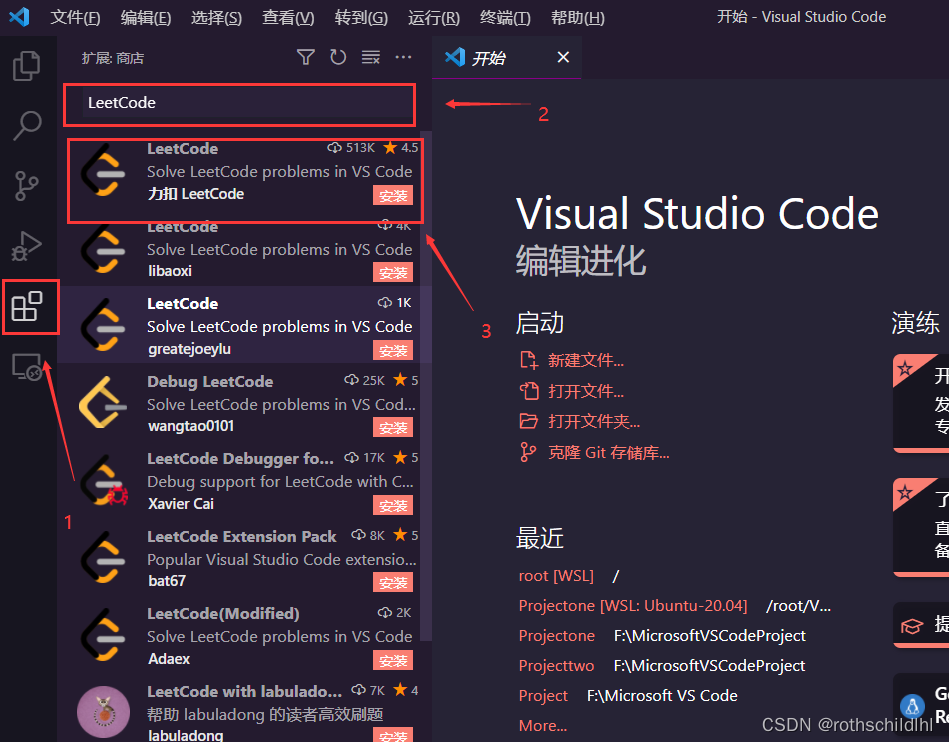Open the 帮助(H) menu

578,18
